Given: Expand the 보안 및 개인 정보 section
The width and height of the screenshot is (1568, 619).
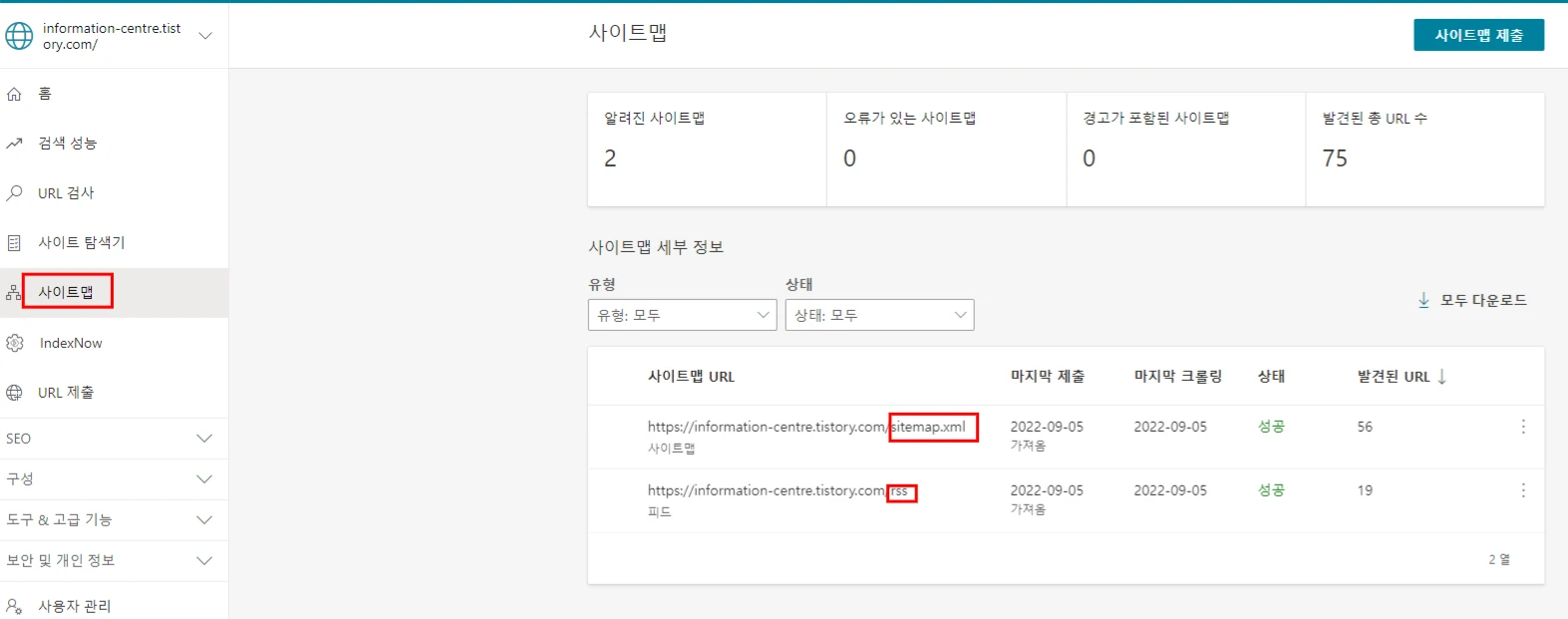Looking at the screenshot, I should (x=114, y=560).
